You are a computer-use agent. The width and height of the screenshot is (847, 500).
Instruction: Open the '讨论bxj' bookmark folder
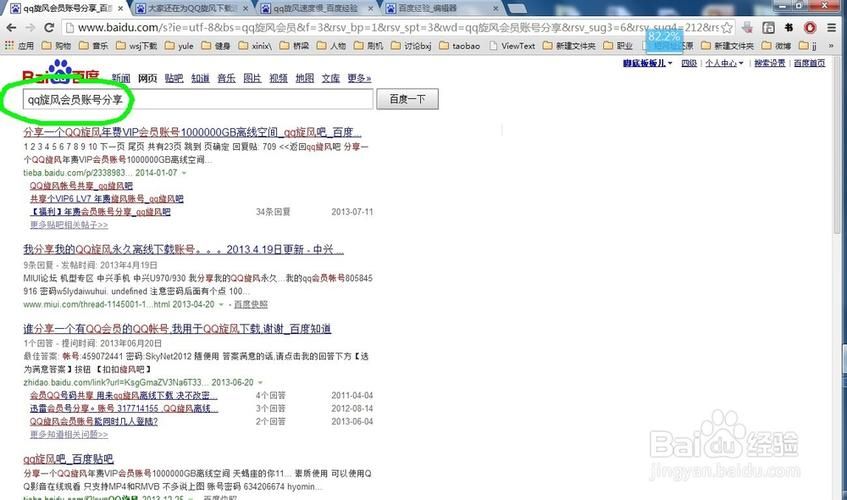point(411,46)
